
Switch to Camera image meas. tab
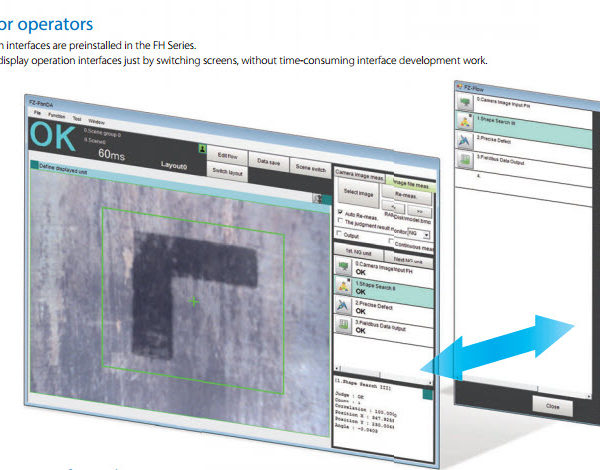[359, 175]
